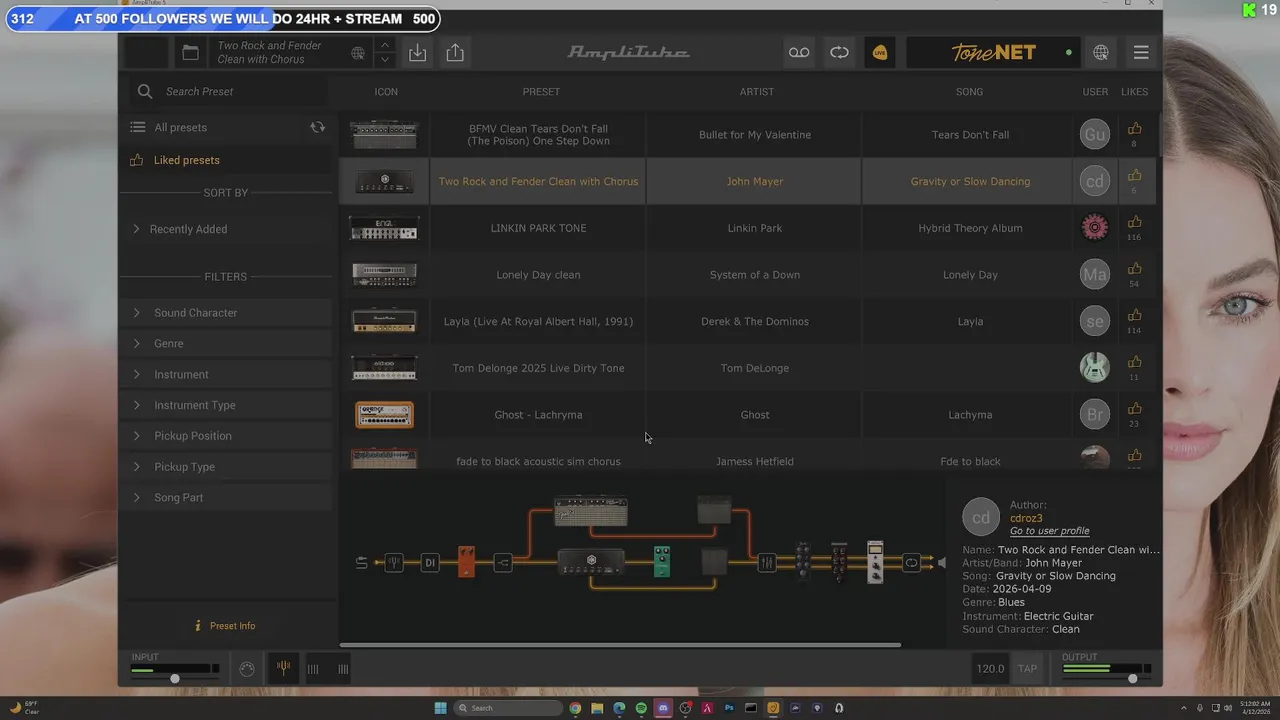
Task: Click the horizontal signal chain scrollbar
Action: (620, 645)
